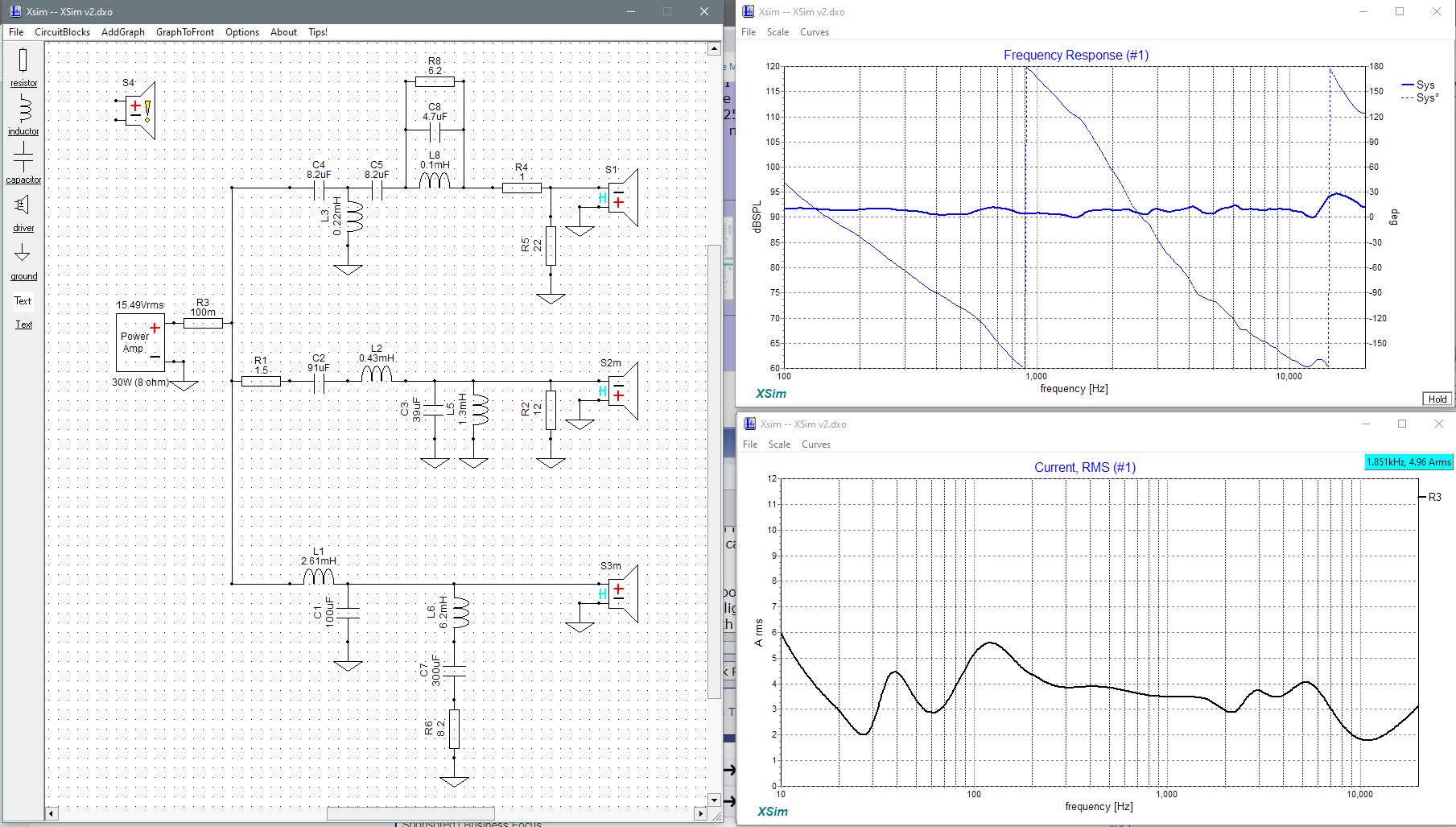Select capacitor C8 4.7uF
The width and height of the screenshot is (1456, 827).
tap(435, 130)
